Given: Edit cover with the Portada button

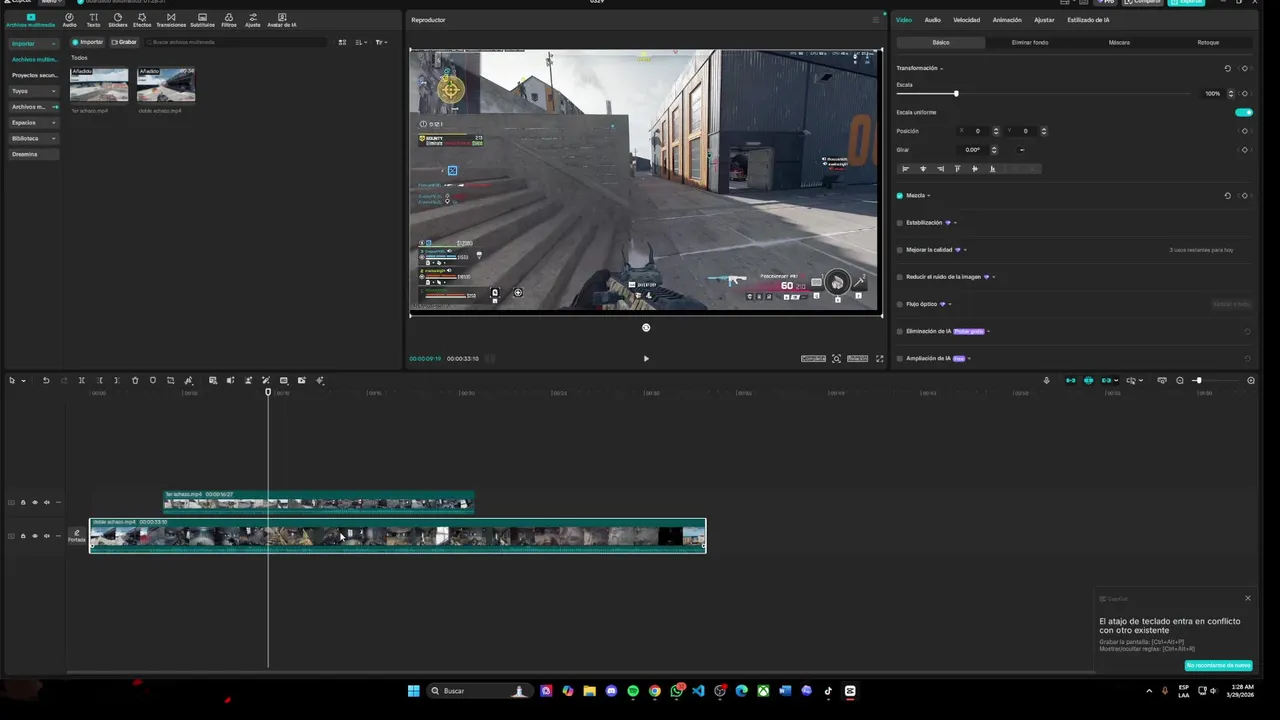Looking at the screenshot, I should (77, 536).
